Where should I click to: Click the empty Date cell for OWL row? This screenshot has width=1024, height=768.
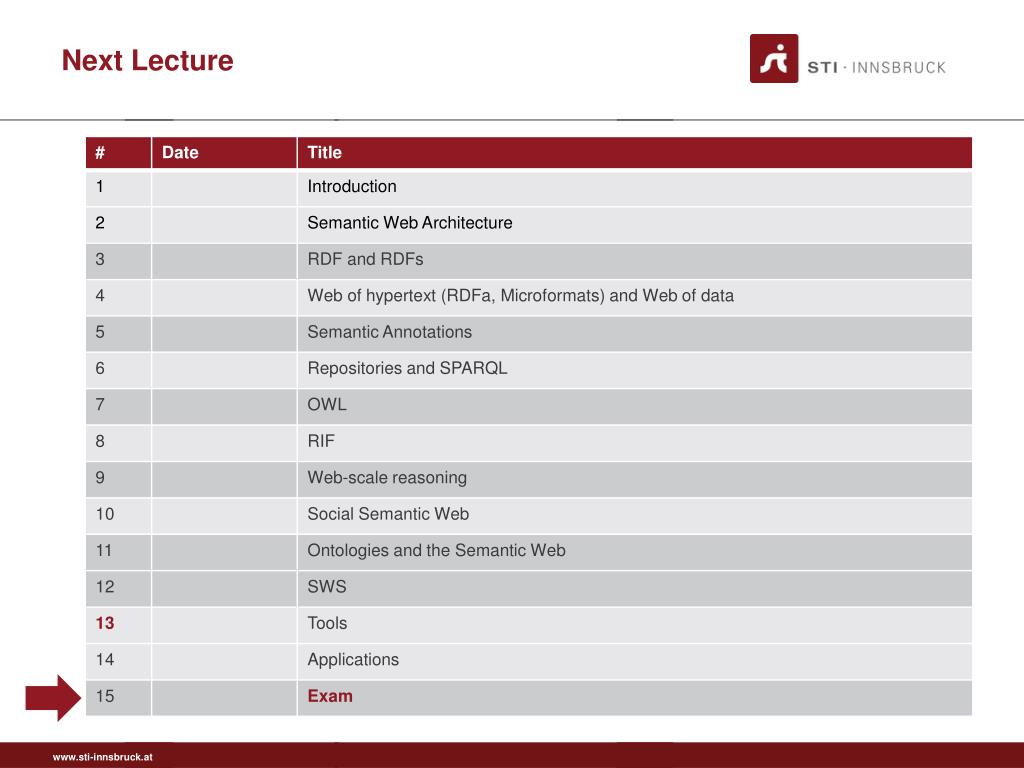[x=224, y=407]
